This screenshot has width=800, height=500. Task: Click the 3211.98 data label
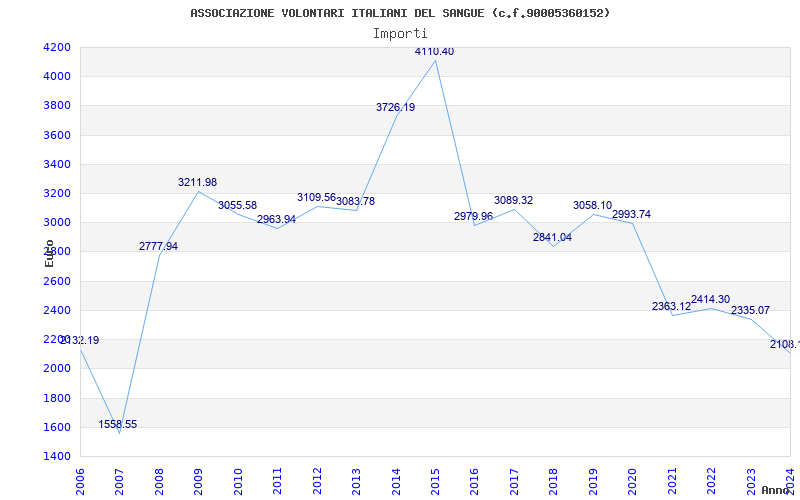(197, 182)
